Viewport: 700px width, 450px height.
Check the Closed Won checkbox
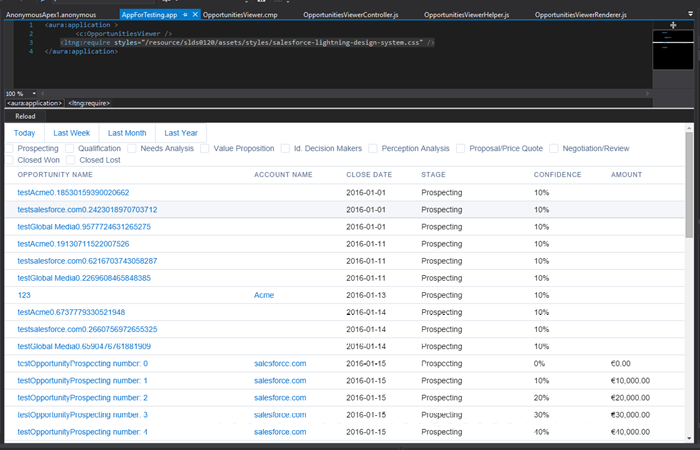click(9, 160)
